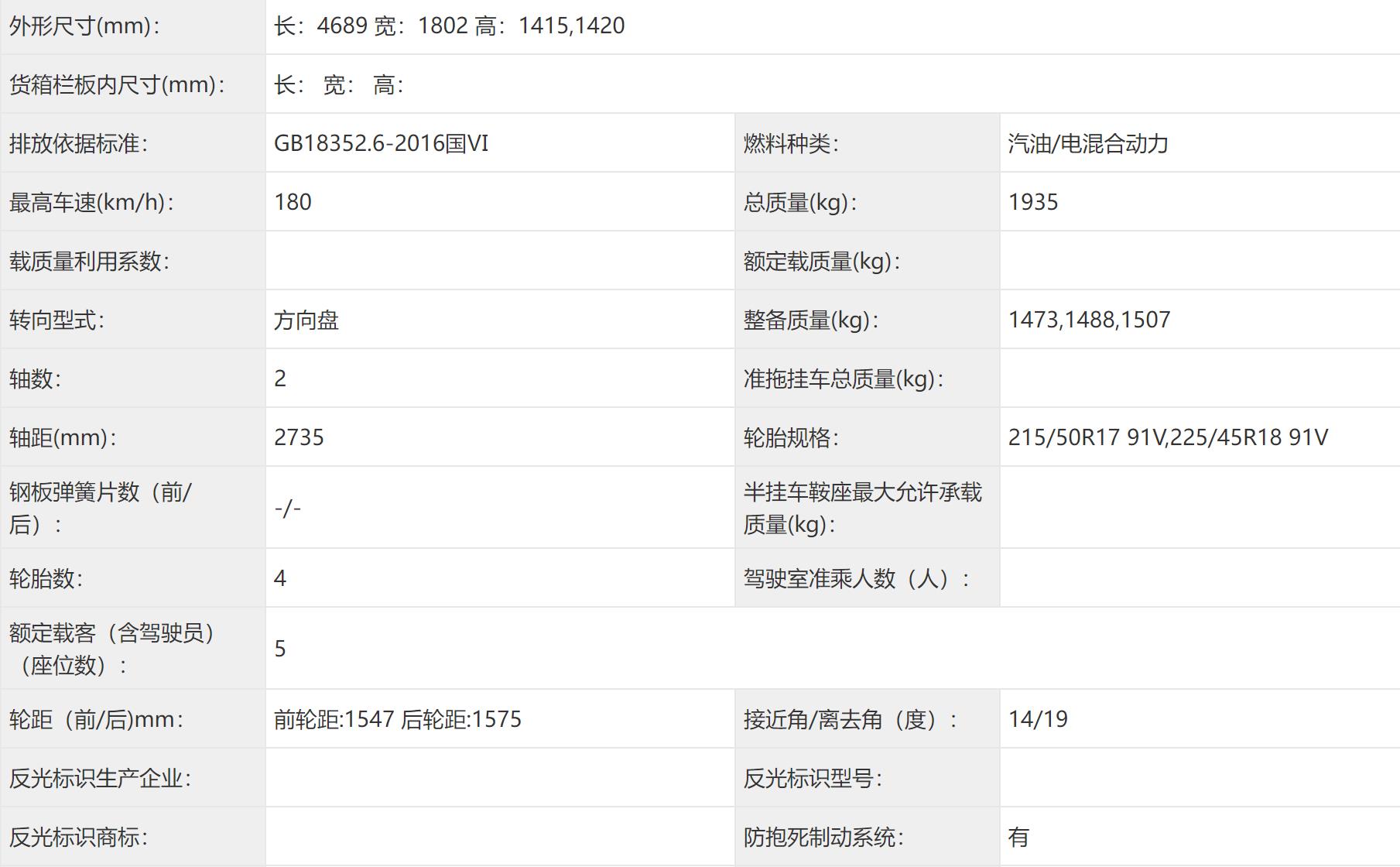Select the seating capacity value 5
The height and width of the screenshot is (867, 1400).
(280, 649)
